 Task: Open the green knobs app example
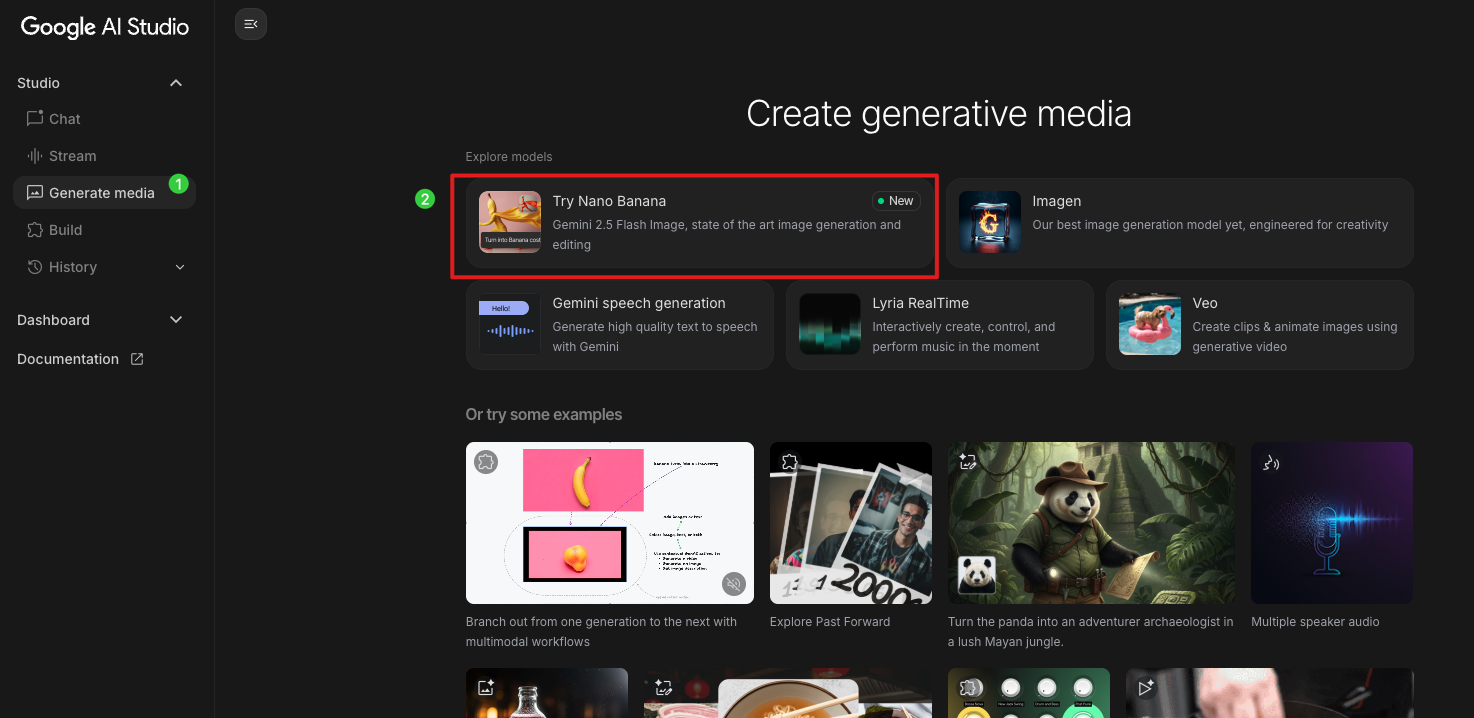[1029, 693]
